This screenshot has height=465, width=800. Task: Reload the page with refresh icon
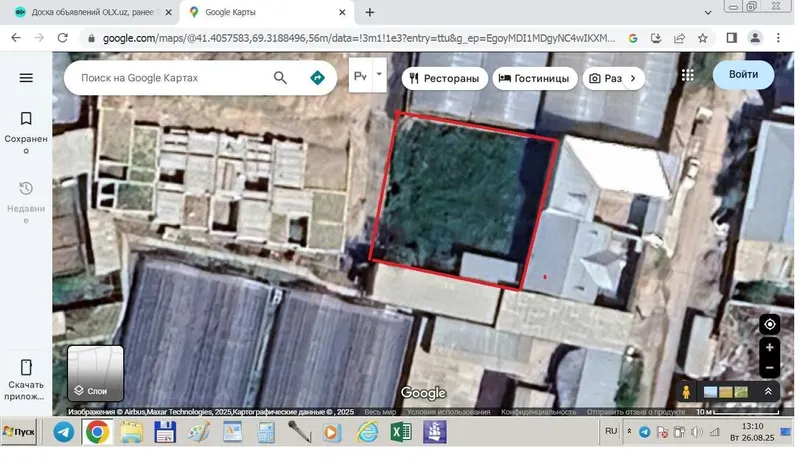pyautogui.click(x=62, y=38)
